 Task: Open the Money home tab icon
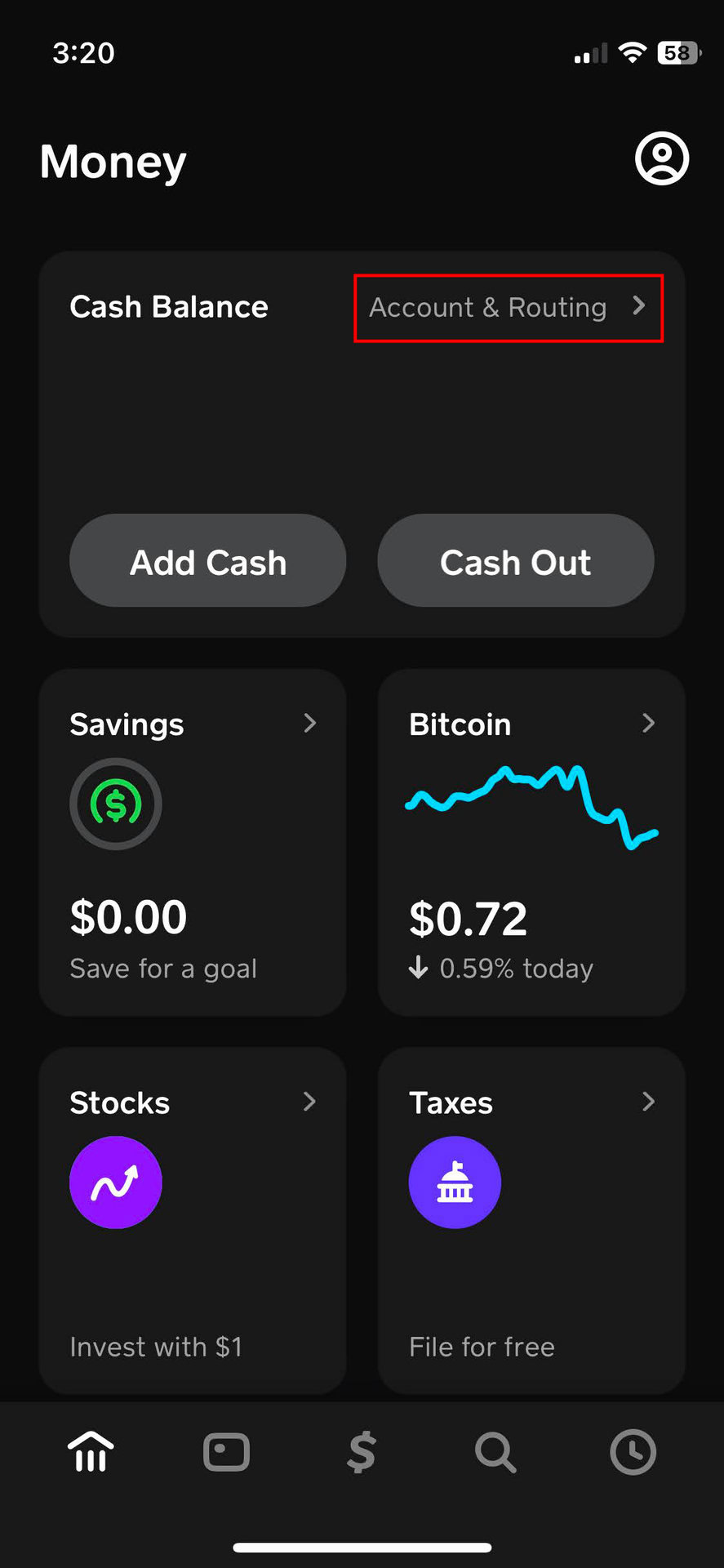(x=91, y=1452)
